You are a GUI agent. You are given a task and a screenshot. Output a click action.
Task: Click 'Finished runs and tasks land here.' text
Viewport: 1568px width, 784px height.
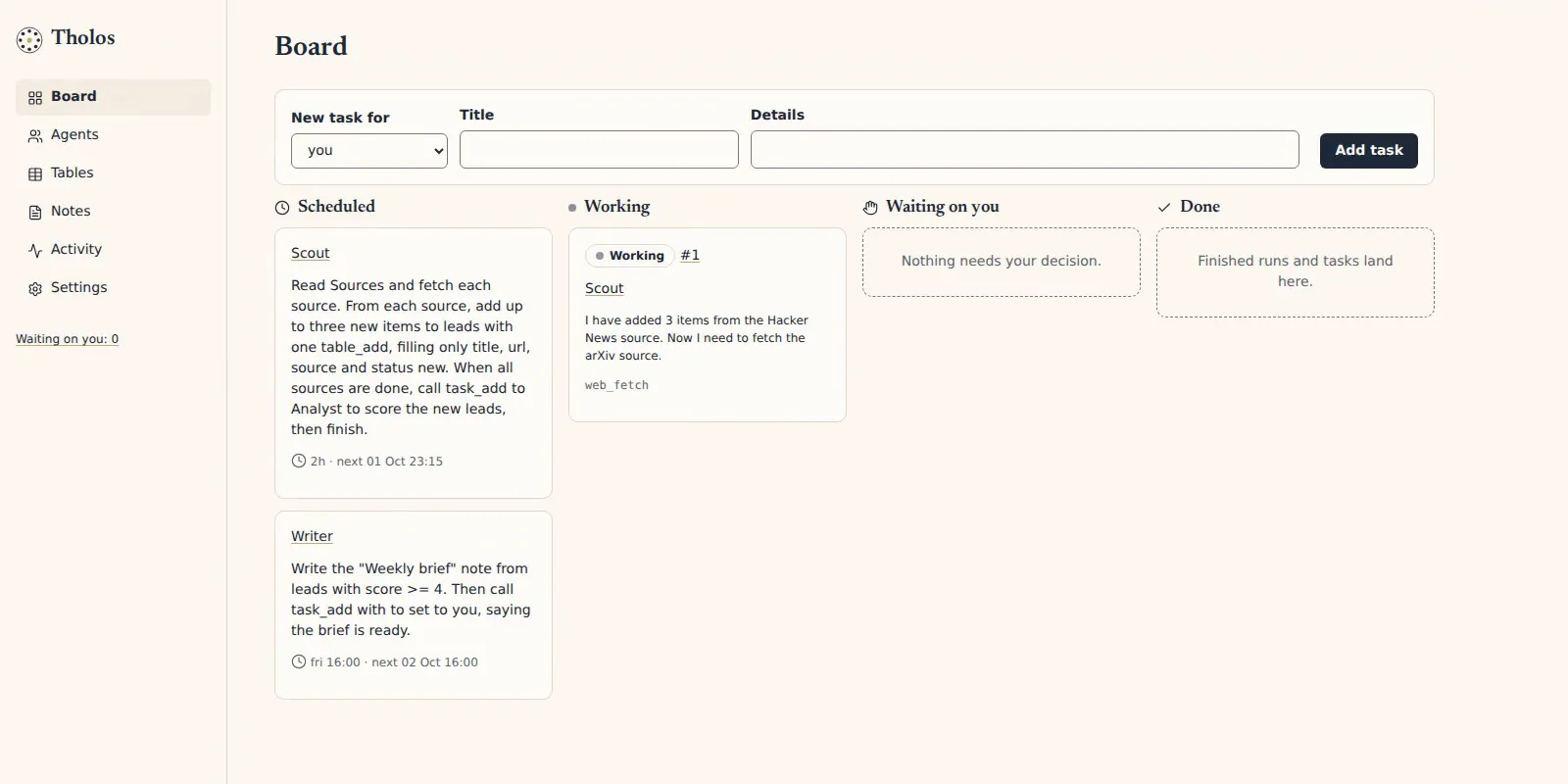pos(1295,271)
